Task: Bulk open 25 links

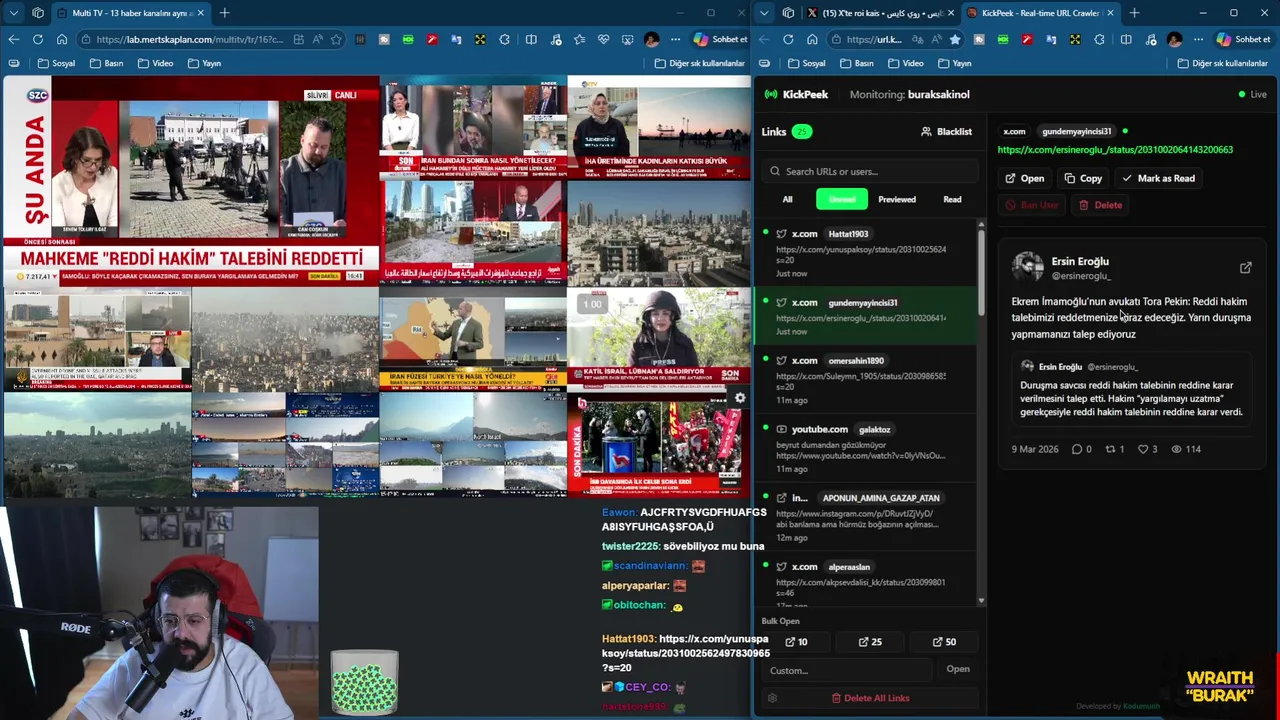Action: click(870, 642)
